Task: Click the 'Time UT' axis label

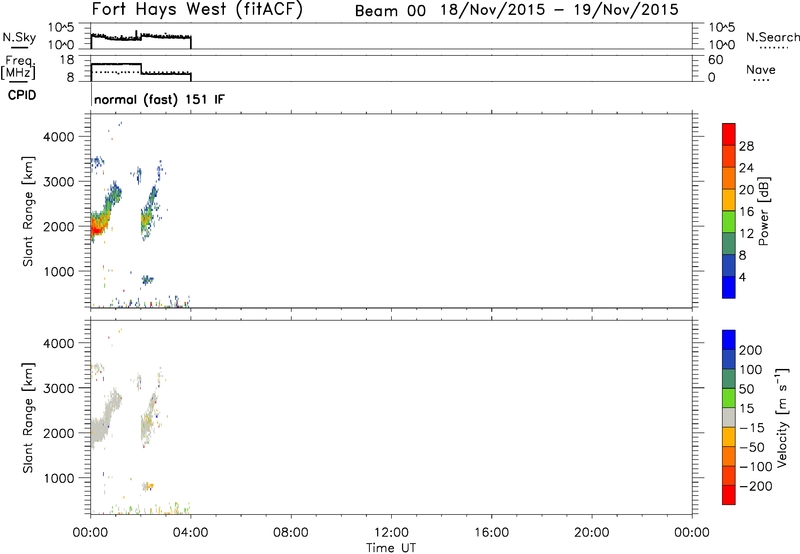Action: click(391, 548)
